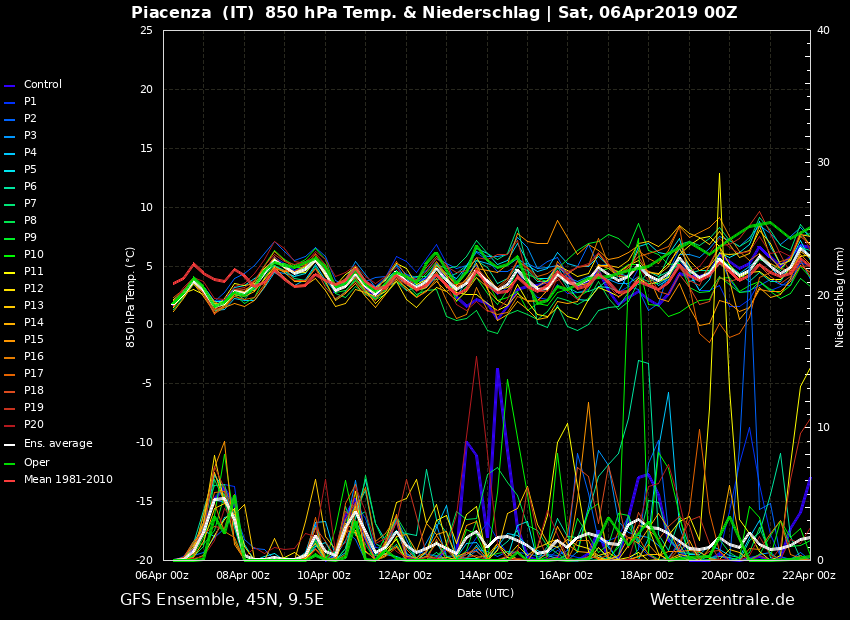Click the Mean 1981-2010 legend label
This screenshot has height=620, width=850.
click(68, 480)
